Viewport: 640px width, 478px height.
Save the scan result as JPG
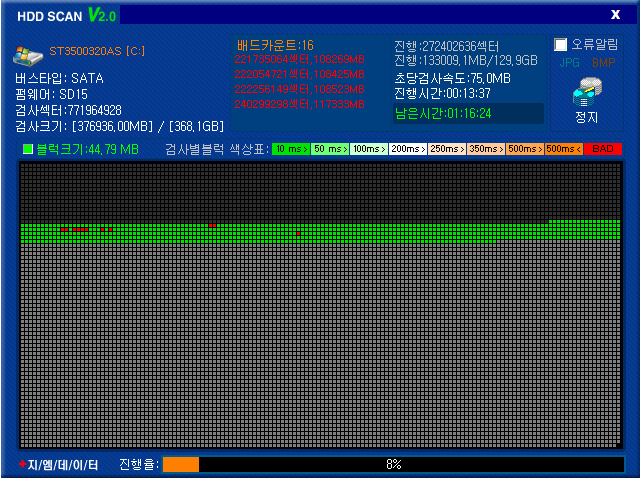pos(569,62)
